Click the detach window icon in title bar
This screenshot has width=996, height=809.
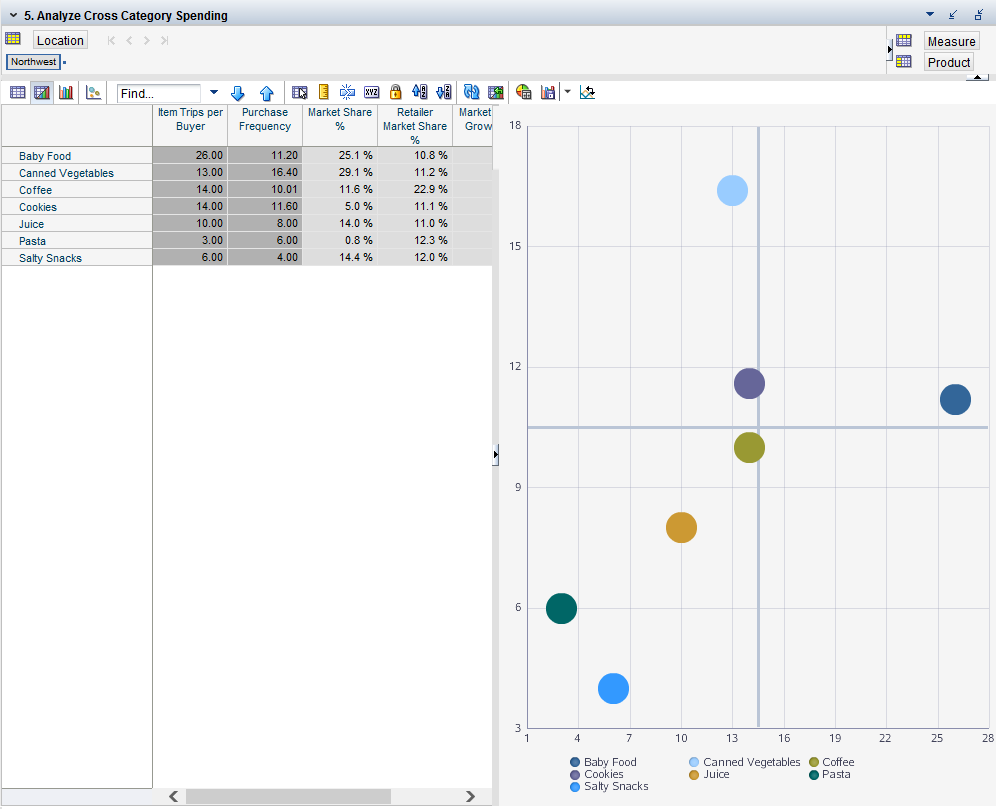(979, 15)
